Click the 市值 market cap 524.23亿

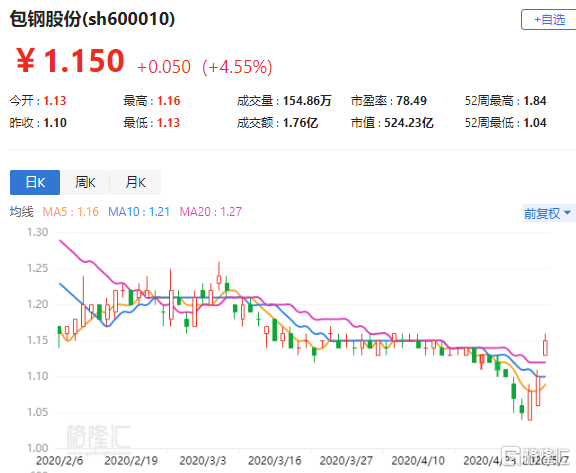[409, 123]
